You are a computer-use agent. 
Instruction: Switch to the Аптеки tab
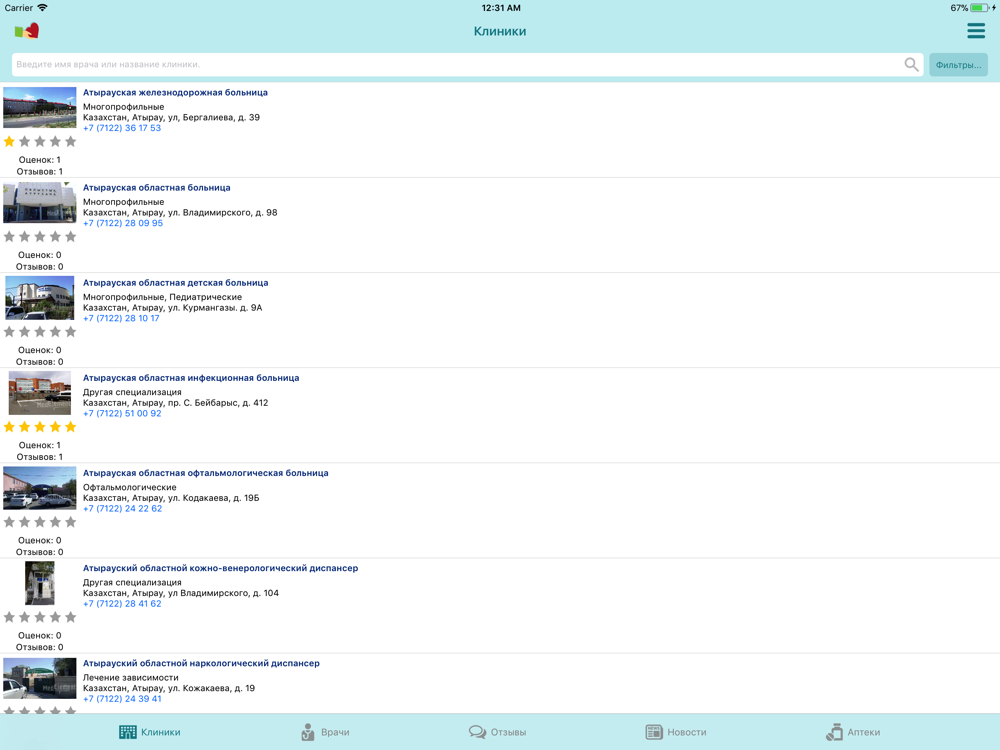pos(853,732)
